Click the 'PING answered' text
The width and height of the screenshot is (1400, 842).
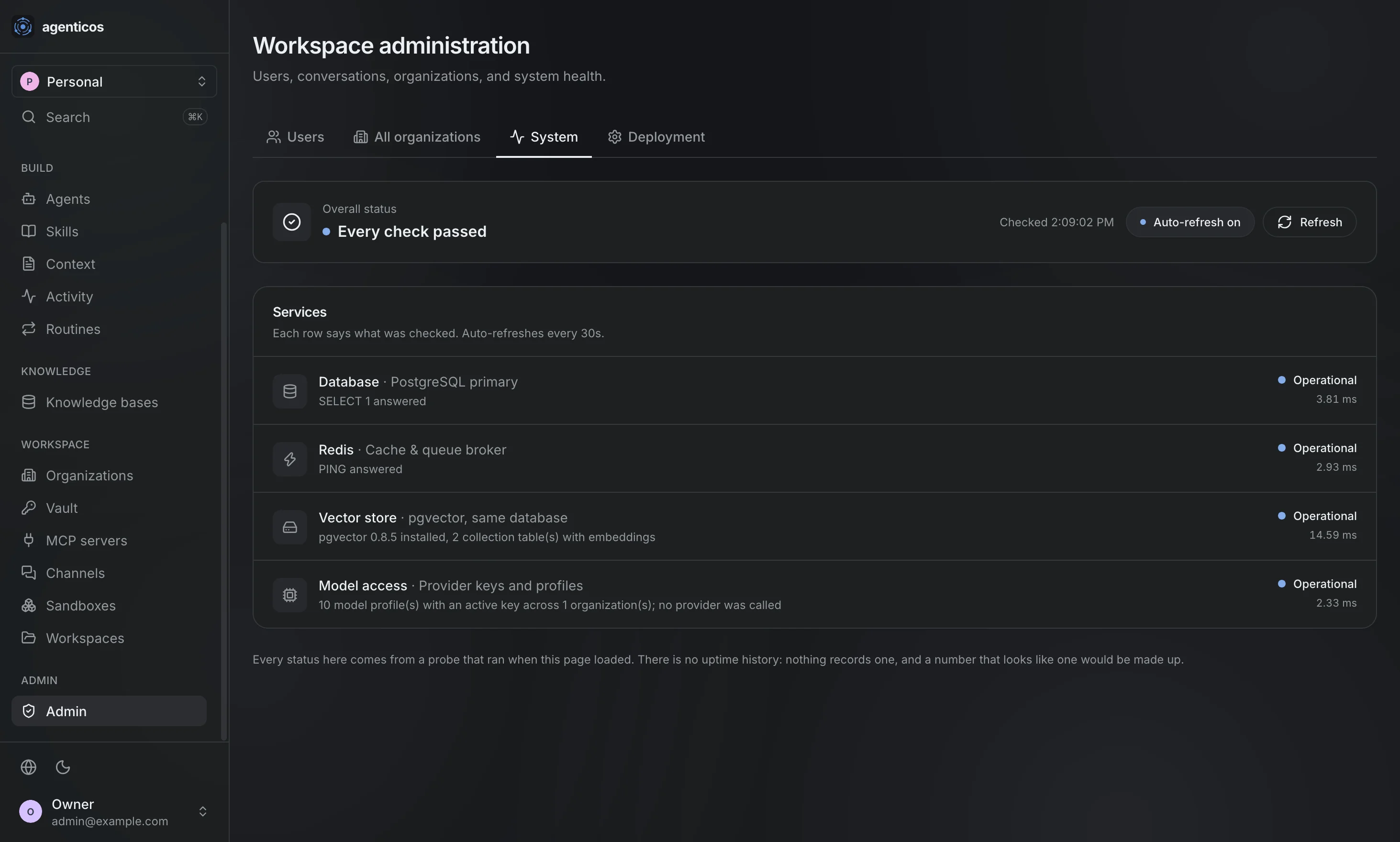360,469
